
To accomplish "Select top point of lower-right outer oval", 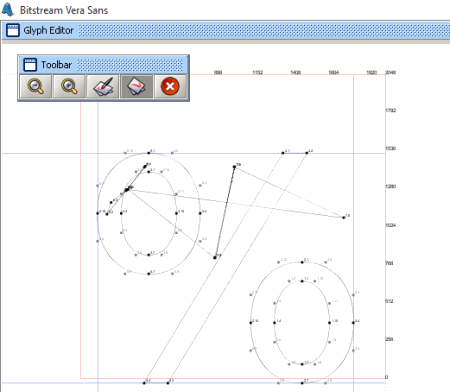I will 302,262.
